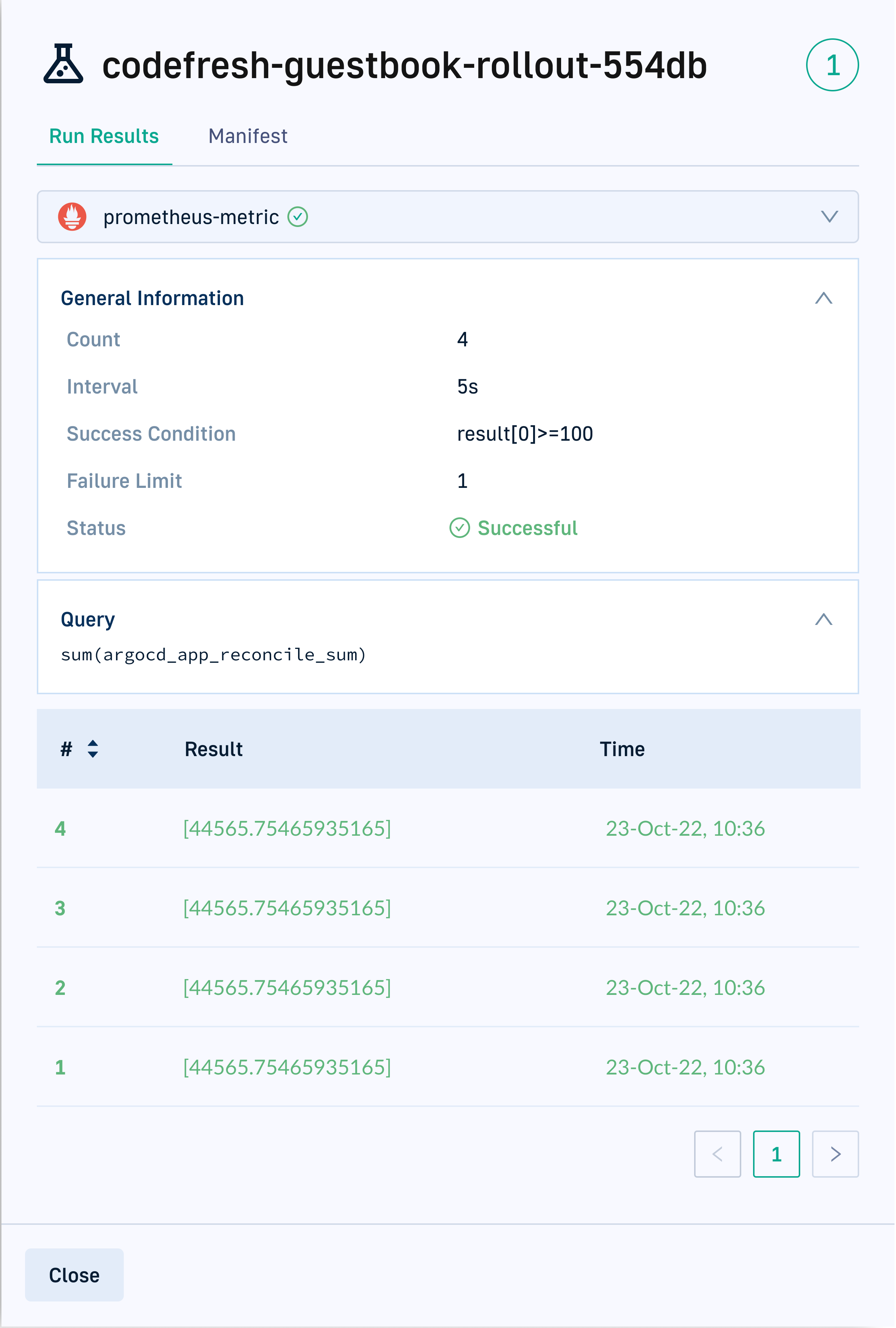Go to the previous results page
The height and width of the screenshot is (1328, 896).
717,1154
